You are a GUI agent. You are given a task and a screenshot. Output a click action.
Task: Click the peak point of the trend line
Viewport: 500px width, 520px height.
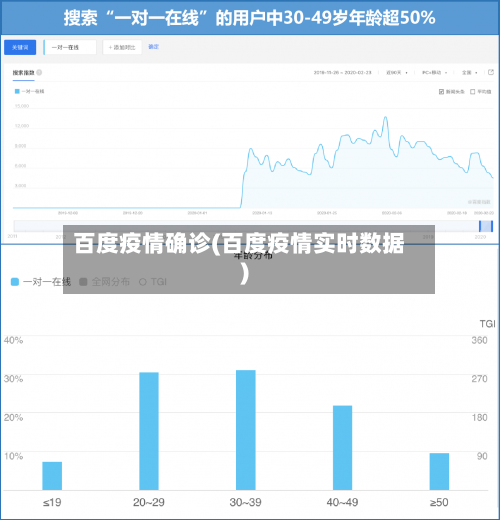(x=386, y=117)
